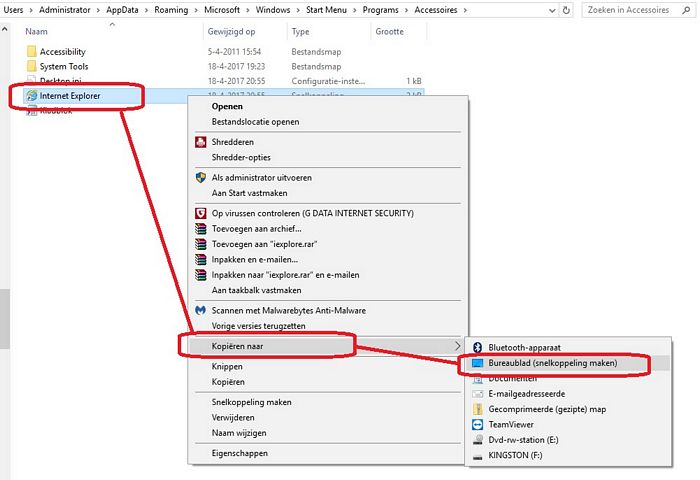Click WinRAR icon beside Toevoegen aan "iexplore.rar"
This screenshot has width=700, height=480.
[x=201, y=244]
